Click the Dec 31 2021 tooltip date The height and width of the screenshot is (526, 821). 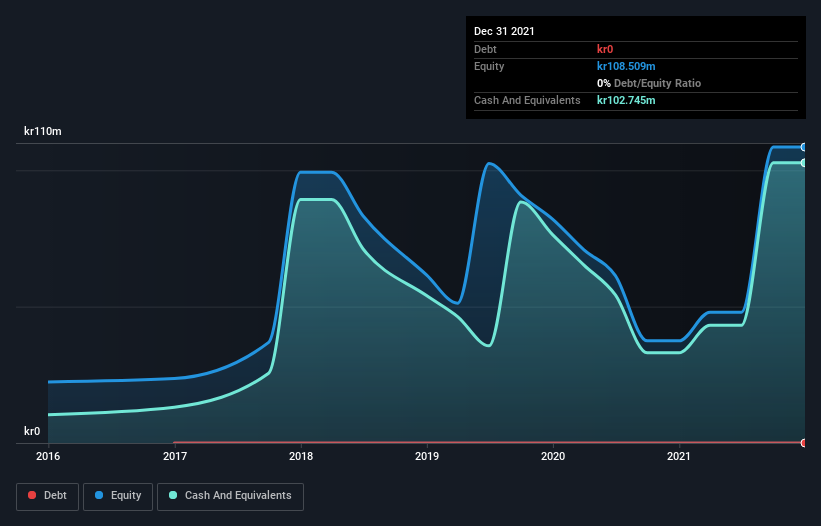[504, 31]
